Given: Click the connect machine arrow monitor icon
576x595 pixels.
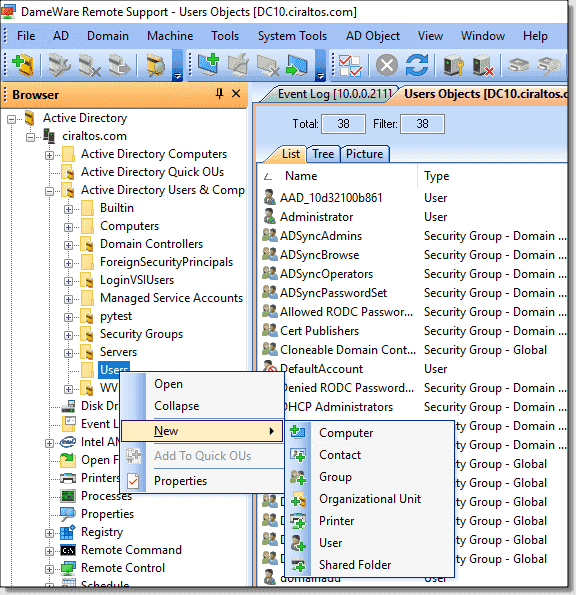Looking at the screenshot, I should click(x=297, y=65).
